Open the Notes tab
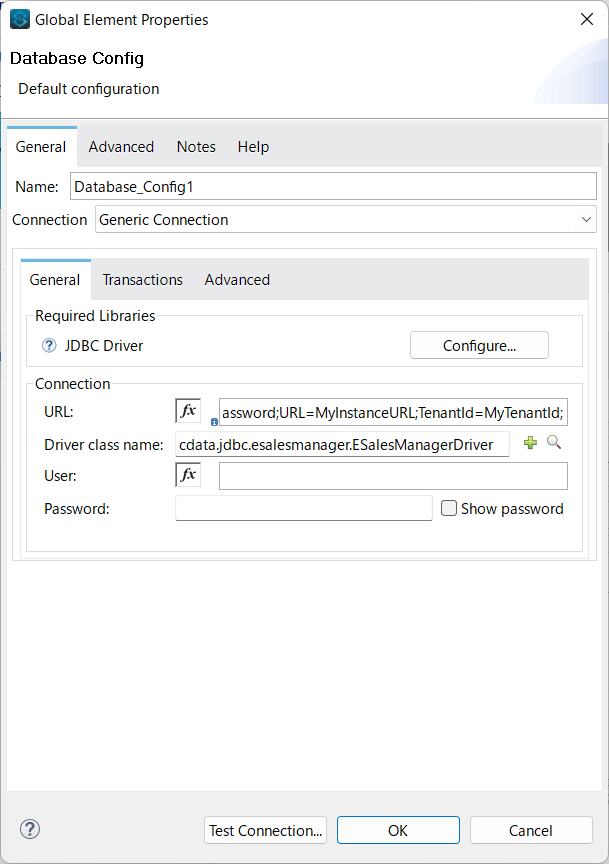609x864 pixels. click(196, 147)
